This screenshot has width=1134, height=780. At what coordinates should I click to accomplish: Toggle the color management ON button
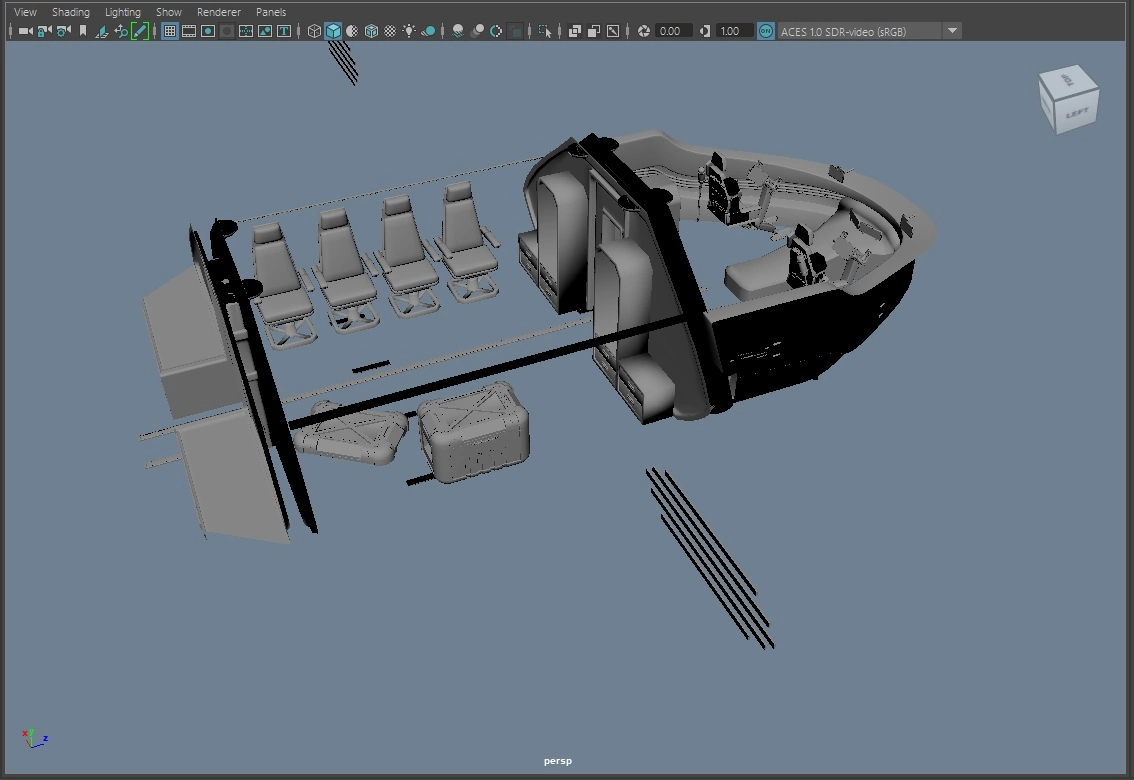point(765,31)
